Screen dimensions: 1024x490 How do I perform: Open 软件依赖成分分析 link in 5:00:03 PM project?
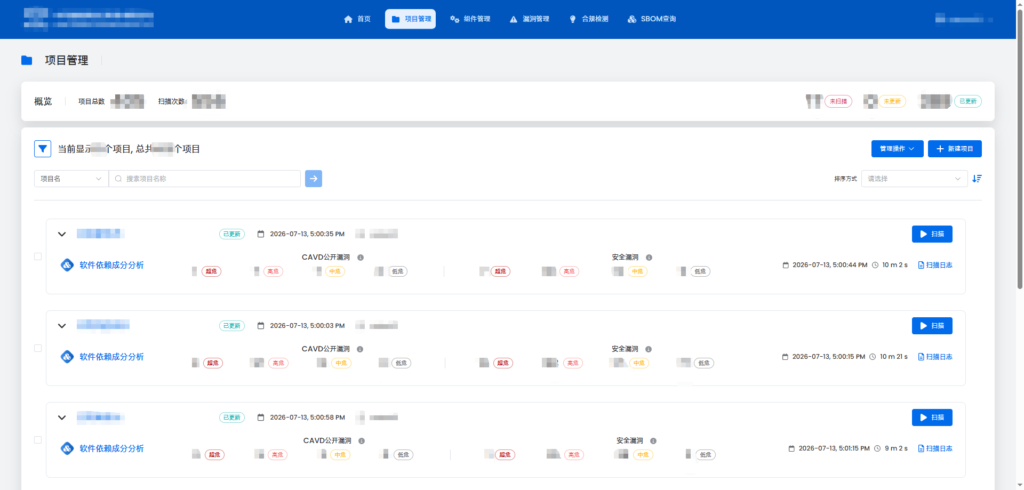point(112,357)
